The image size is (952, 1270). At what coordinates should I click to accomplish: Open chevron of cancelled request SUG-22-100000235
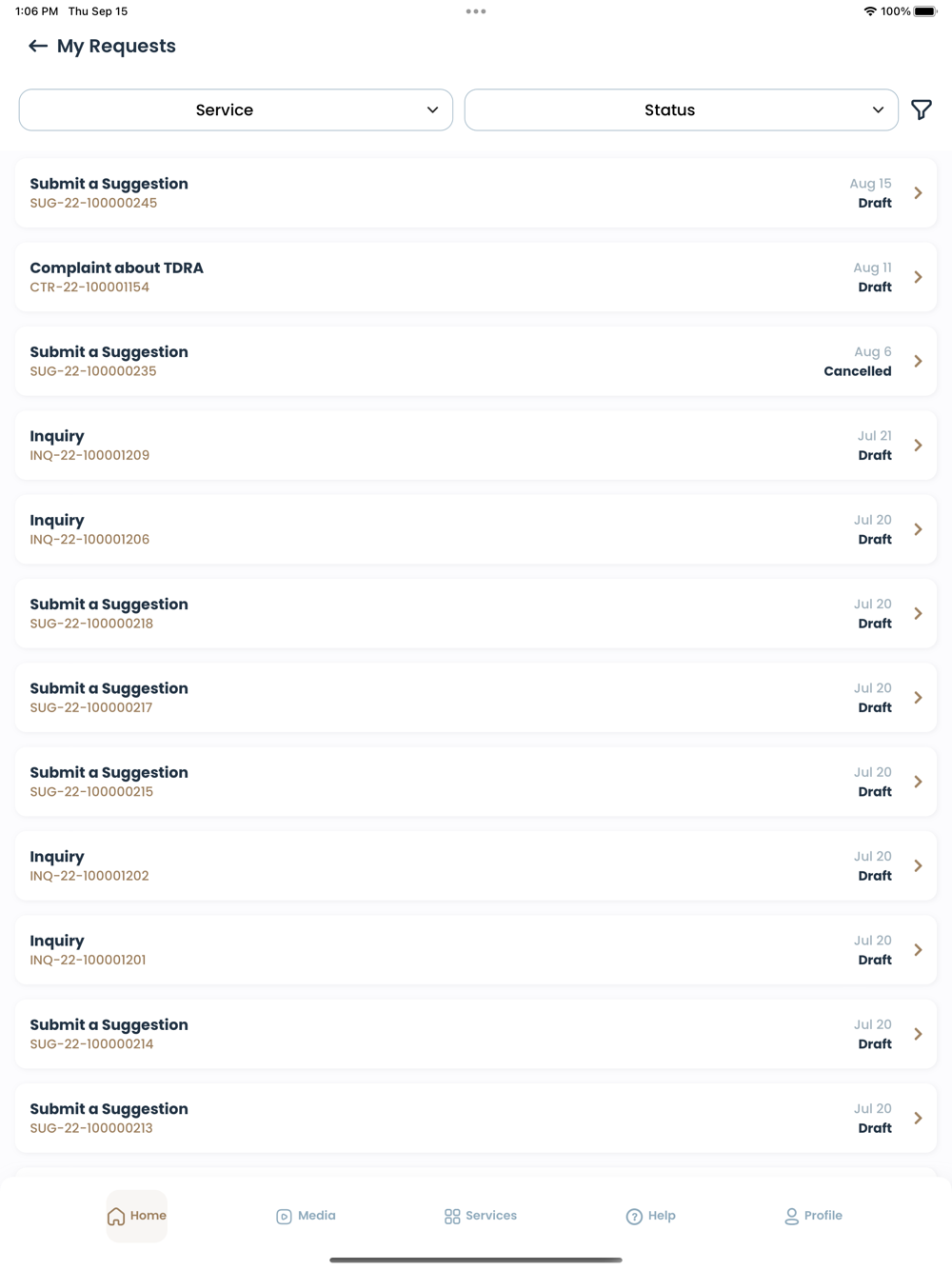point(918,361)
